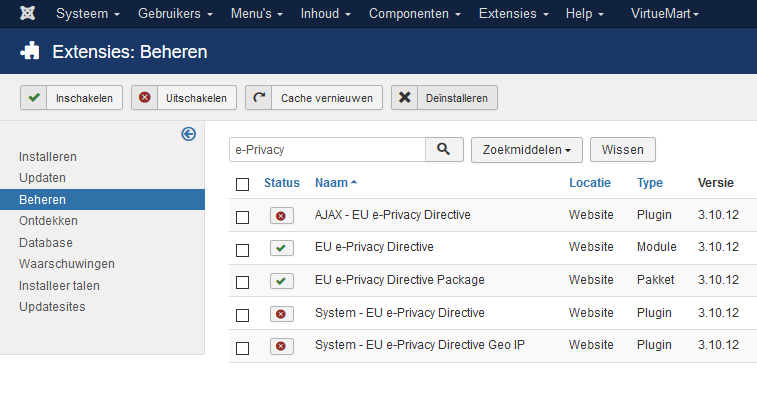Check the Geo IP plugin row checkbox

242,348
